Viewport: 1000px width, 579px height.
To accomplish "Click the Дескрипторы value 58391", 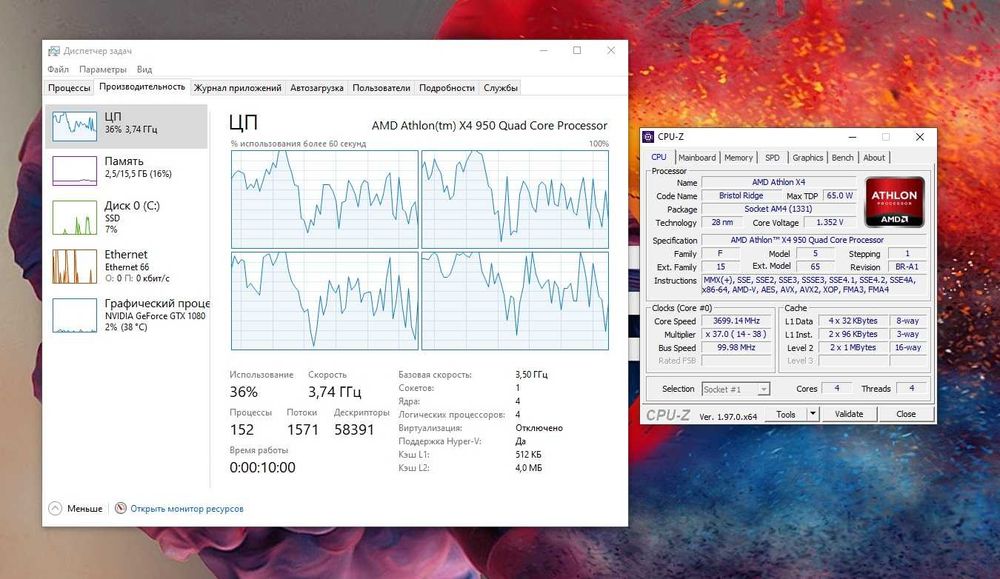I will (x=354, y=430).
